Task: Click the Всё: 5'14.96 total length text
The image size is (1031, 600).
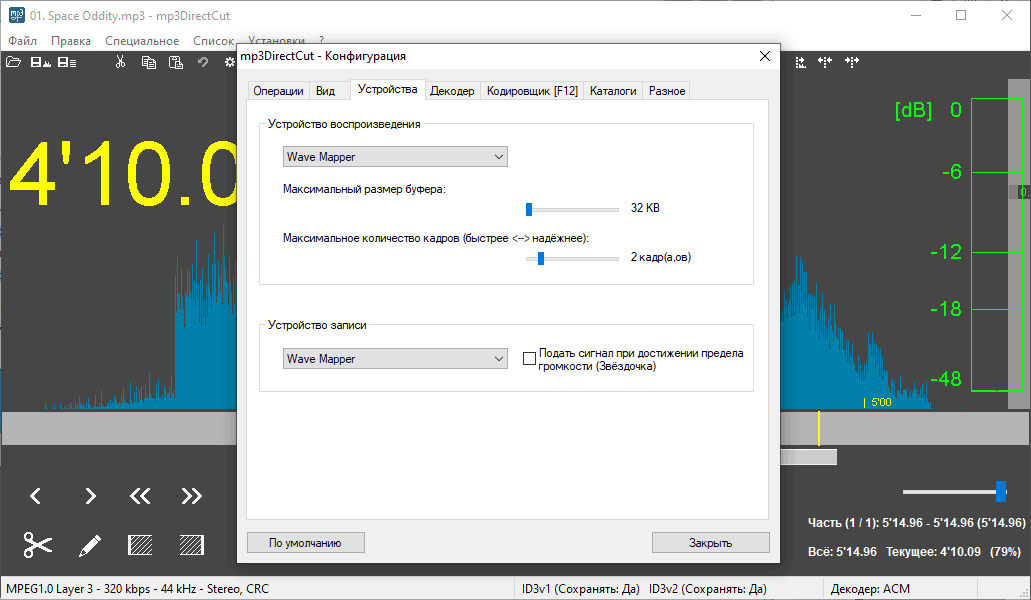Action: click(842, 551)
